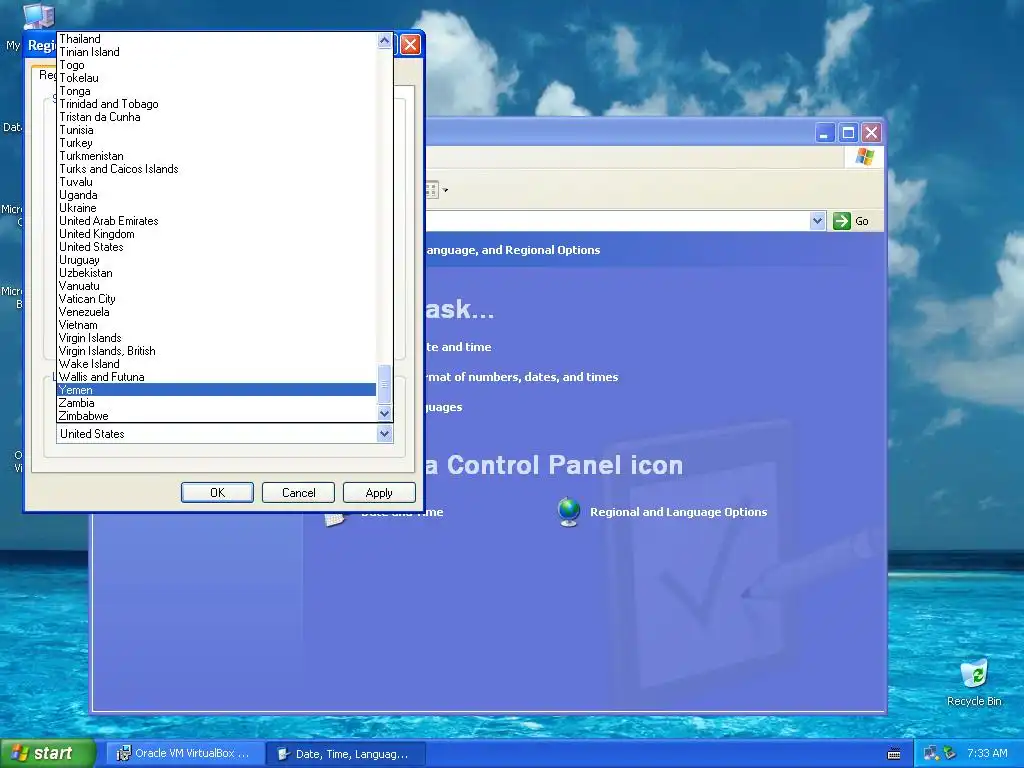Image resolution: width=1024 pixels, height=768 pixels.
Task: Choose Vanuatu from the list
Action: coord(217,286)
